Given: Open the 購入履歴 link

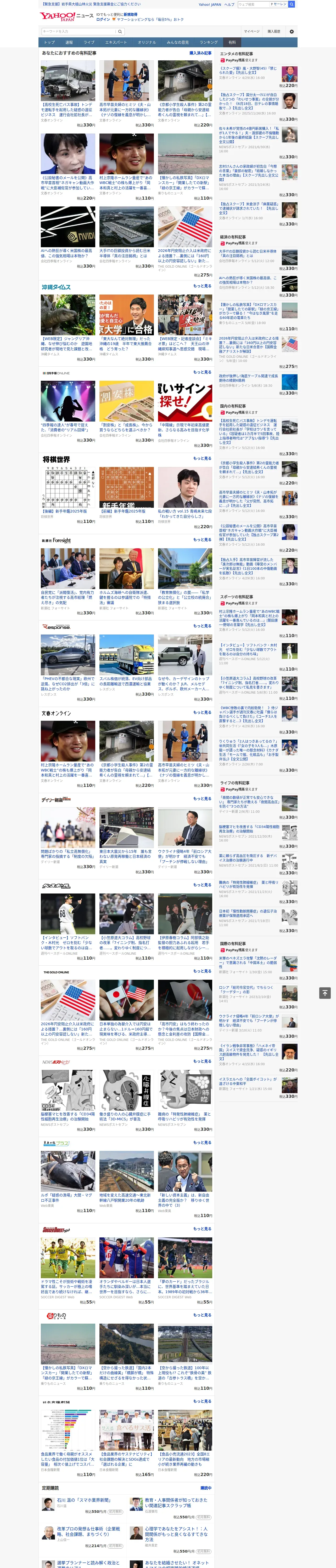Looking at the screenshot, I should click(x=274, y=32).
